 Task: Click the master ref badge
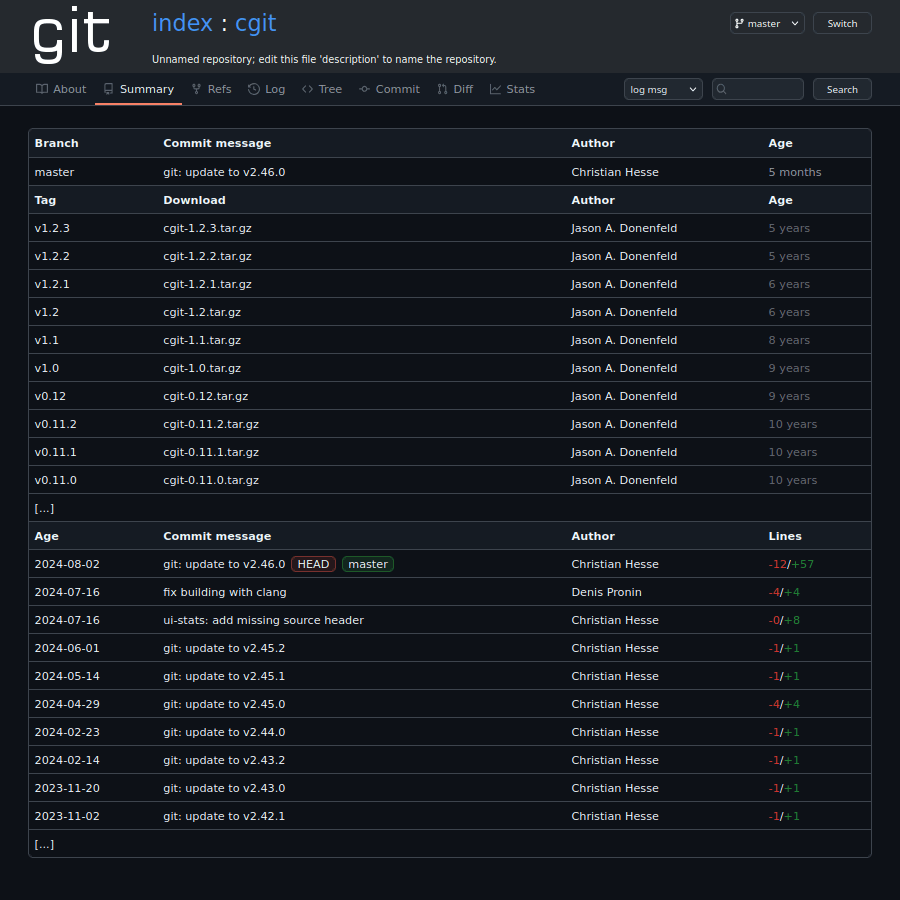click(368, 564)
